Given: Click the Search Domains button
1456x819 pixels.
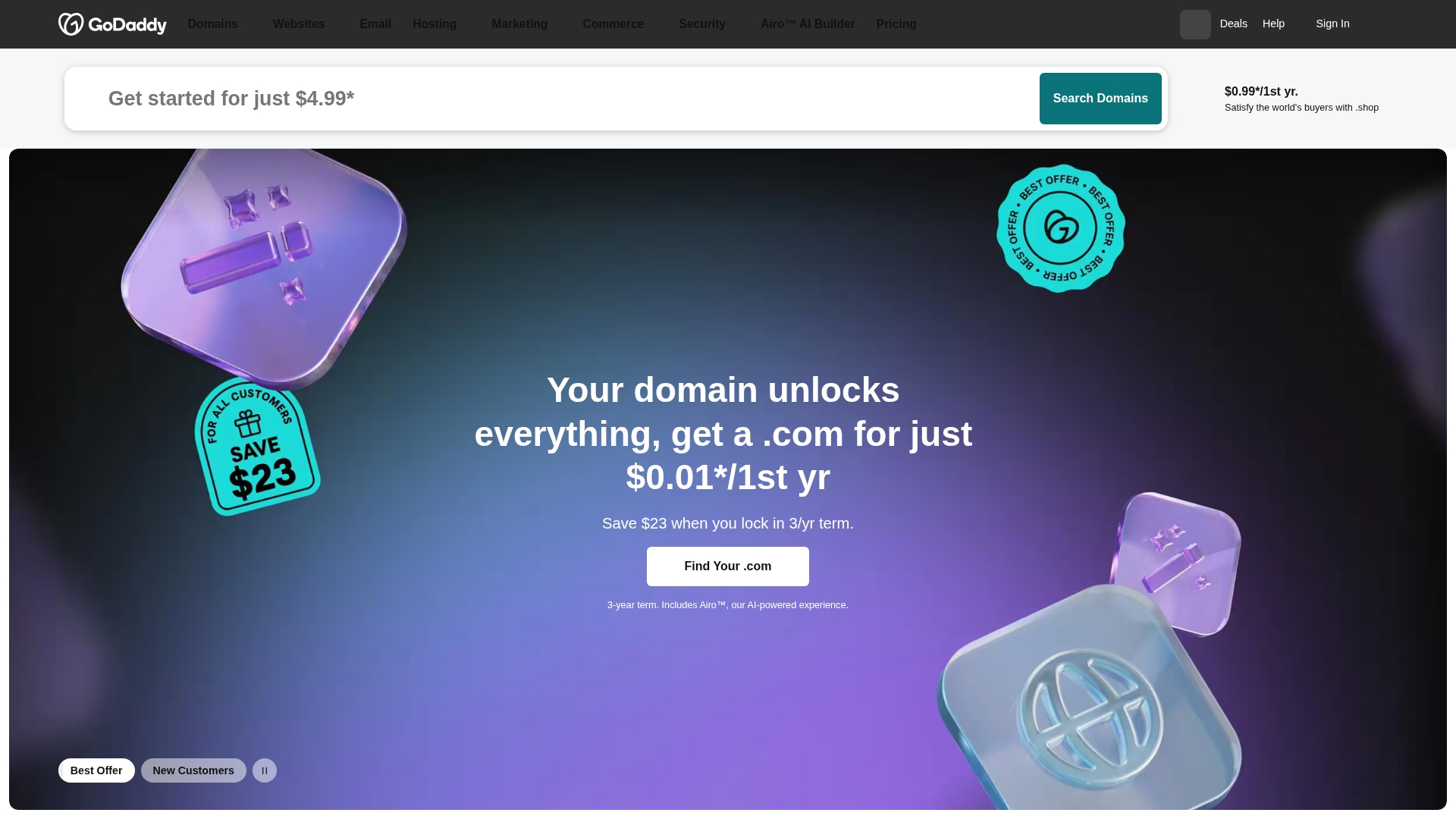Looking at the screenshot, I should pyautogui.click(x=1100, y=99).
